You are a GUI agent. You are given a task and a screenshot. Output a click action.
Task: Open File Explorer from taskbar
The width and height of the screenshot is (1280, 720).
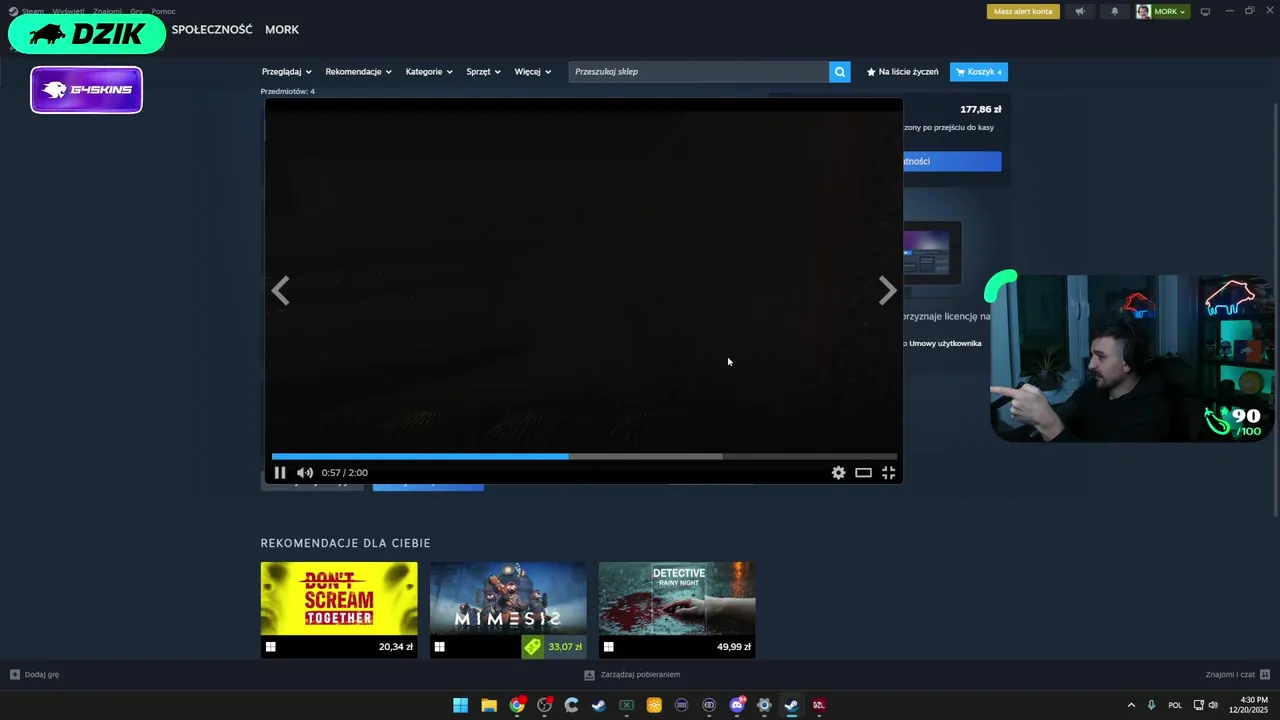point(489,705)
